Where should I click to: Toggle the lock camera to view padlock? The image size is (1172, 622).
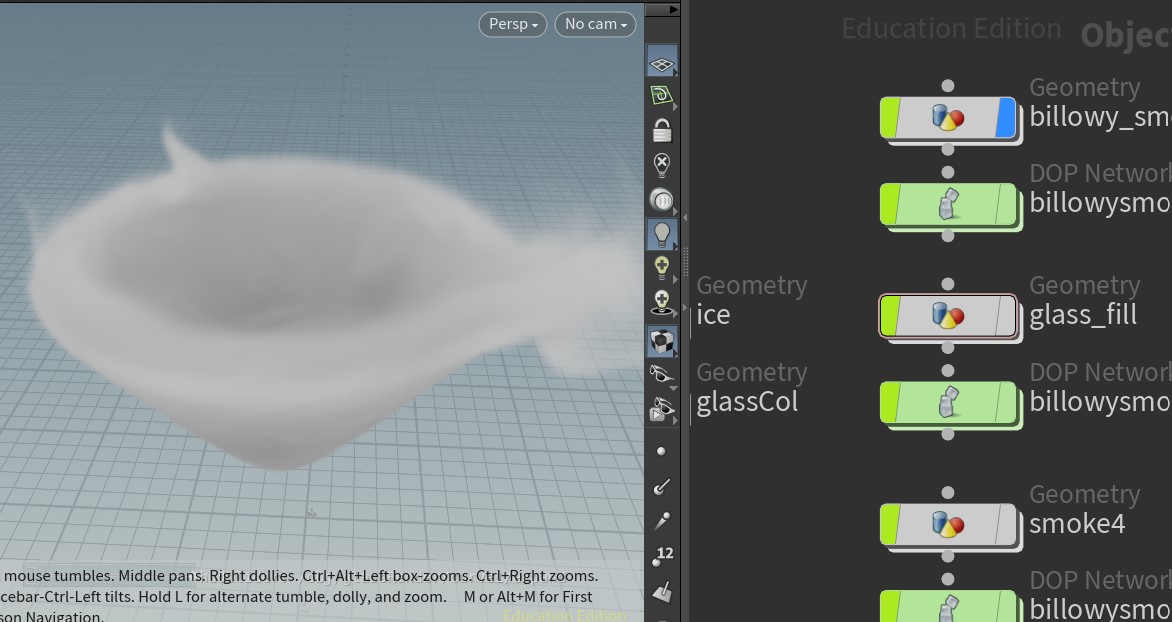pos(661,130)
